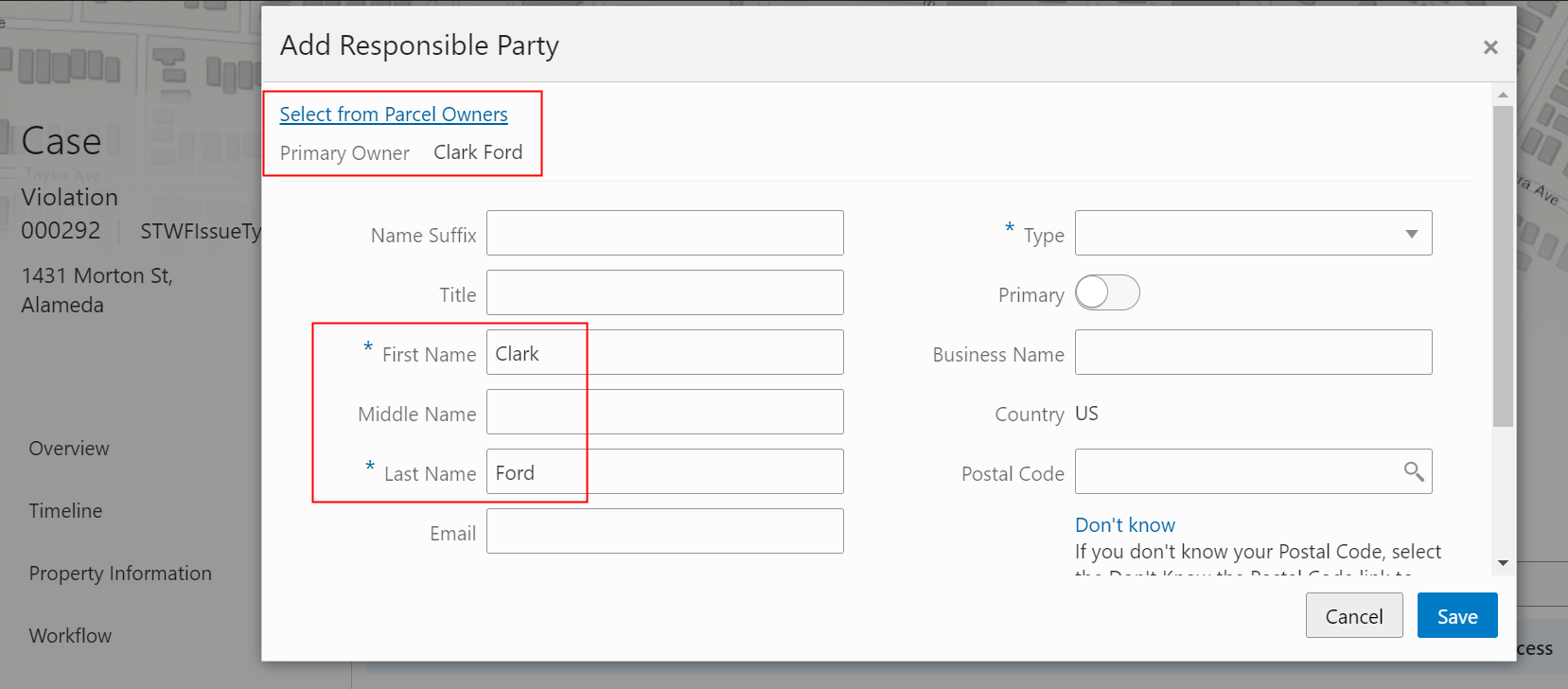Click the Postal Code search magnifier icon

coord(1414,471)
